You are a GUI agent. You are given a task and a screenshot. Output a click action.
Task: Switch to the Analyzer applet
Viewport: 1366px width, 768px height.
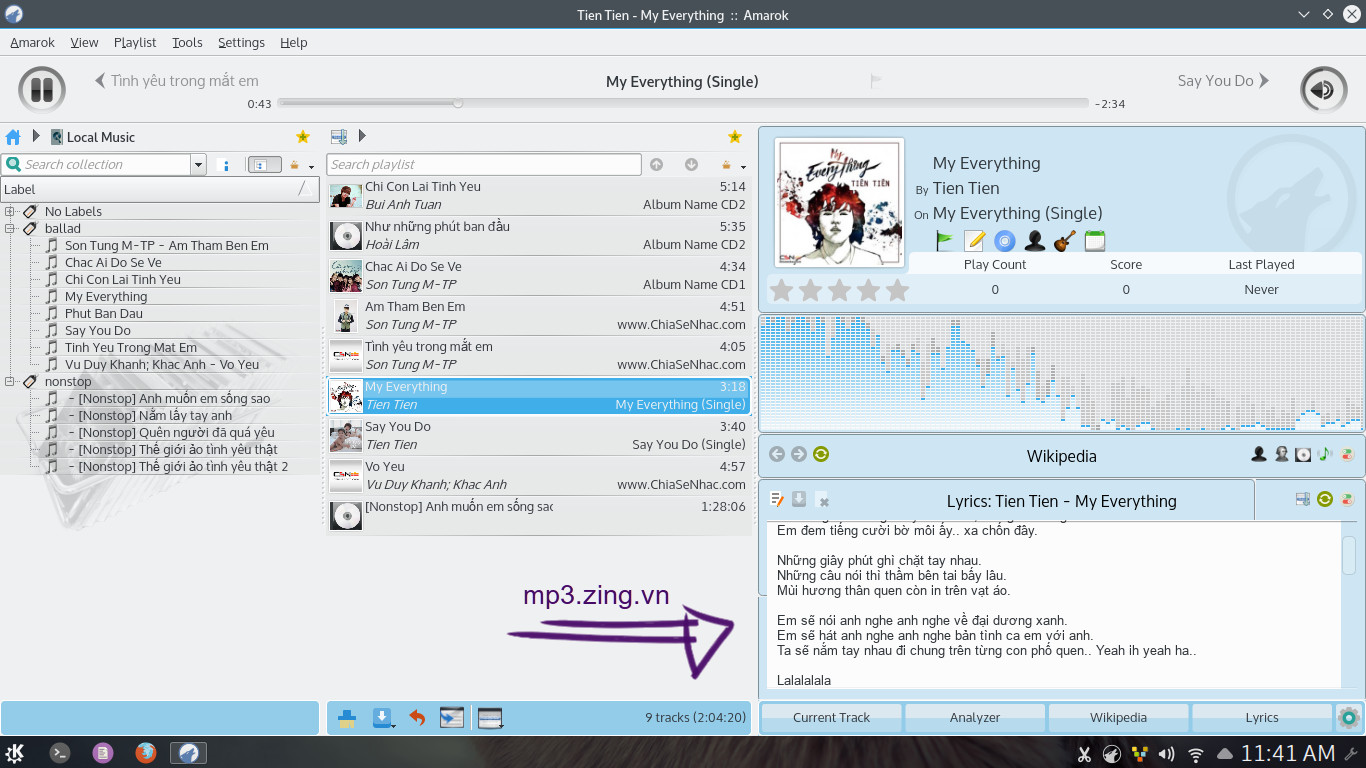[x=975, y=717]
